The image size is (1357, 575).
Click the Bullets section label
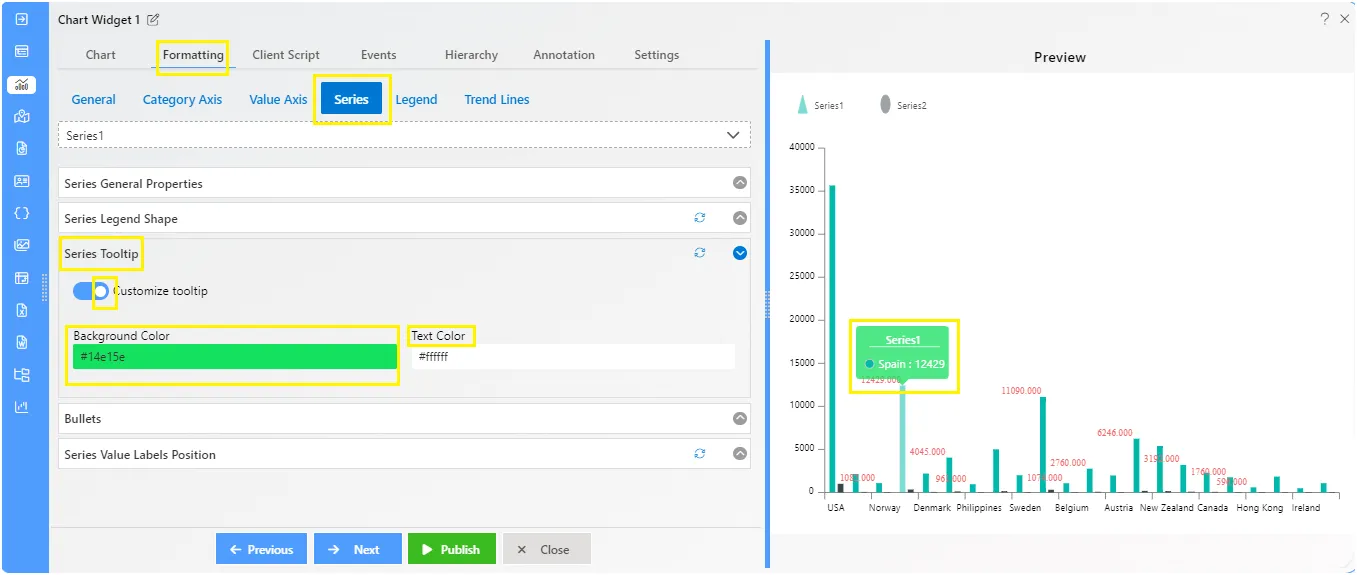coord(83,419)
